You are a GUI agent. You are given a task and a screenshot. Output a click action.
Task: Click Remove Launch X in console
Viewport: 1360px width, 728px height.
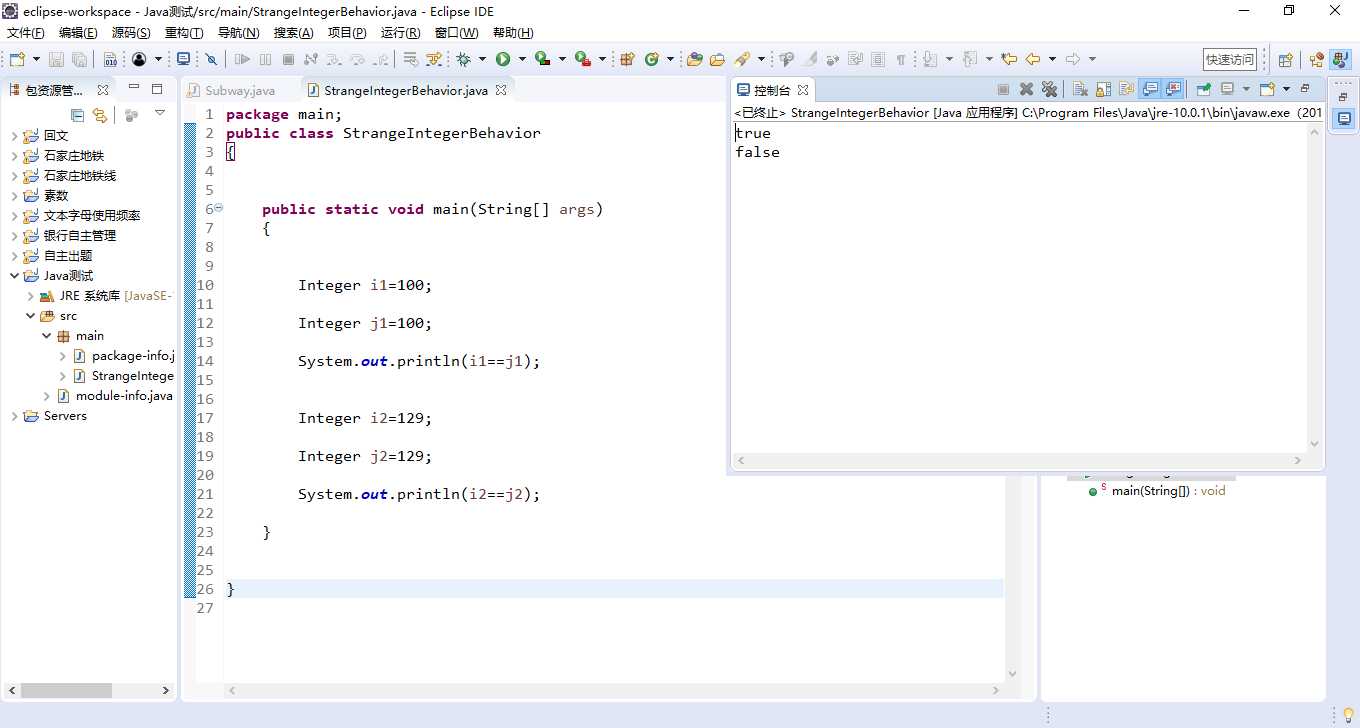point(1026,89)
